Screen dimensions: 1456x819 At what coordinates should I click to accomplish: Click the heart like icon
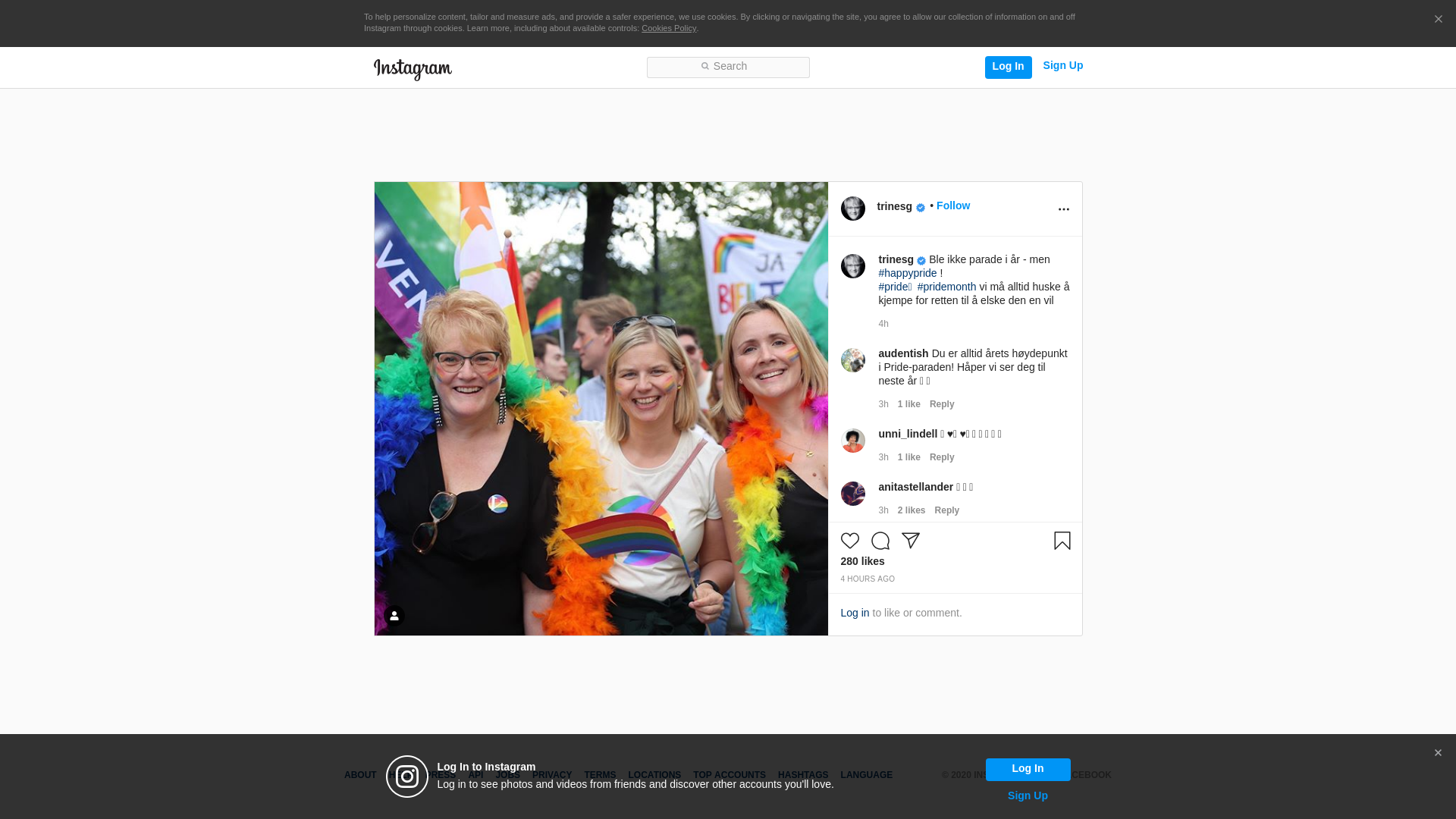tap(849, 541)
